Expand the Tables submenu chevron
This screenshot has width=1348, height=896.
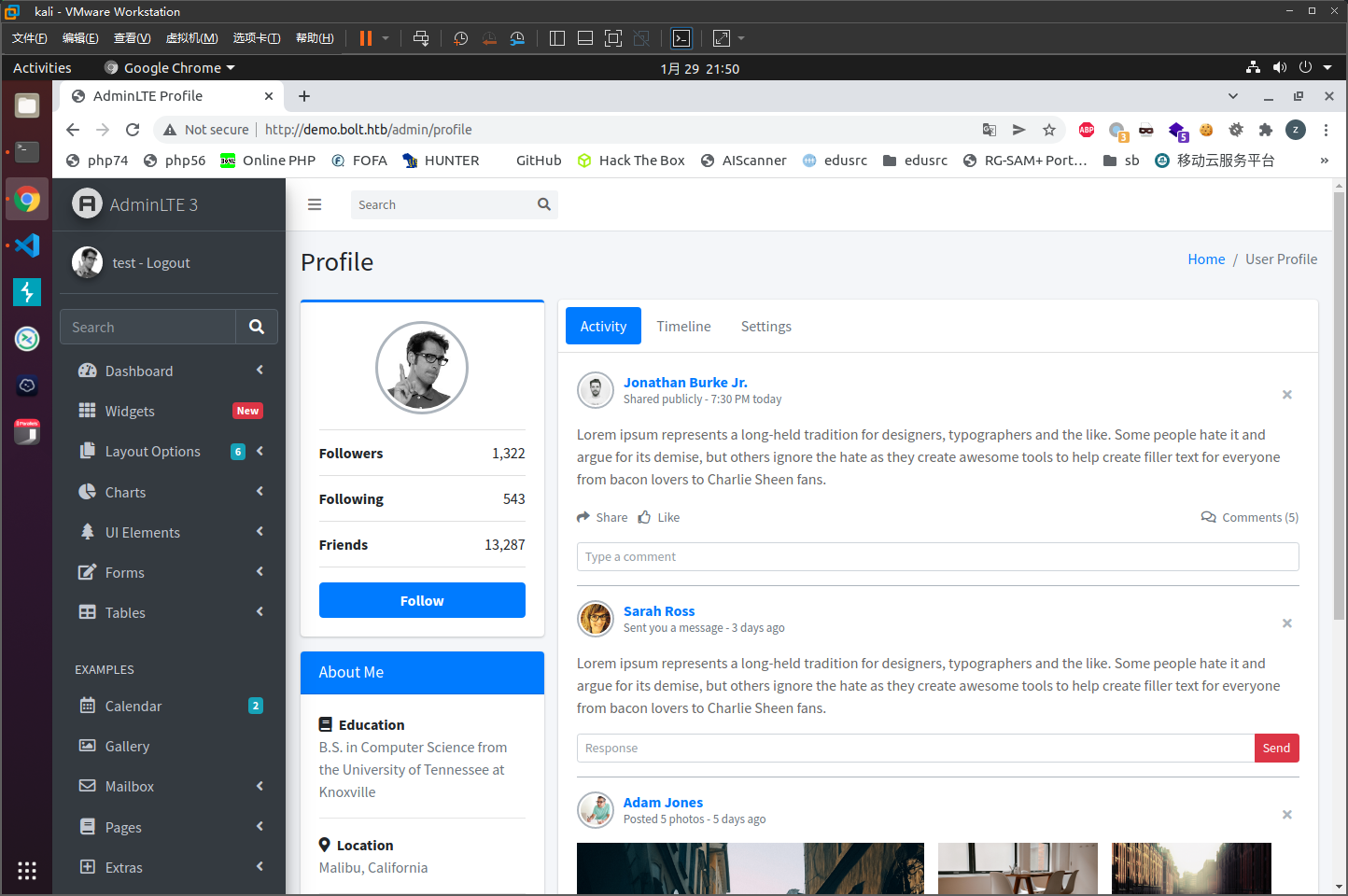pyautogui.click(x=260, y=612)
